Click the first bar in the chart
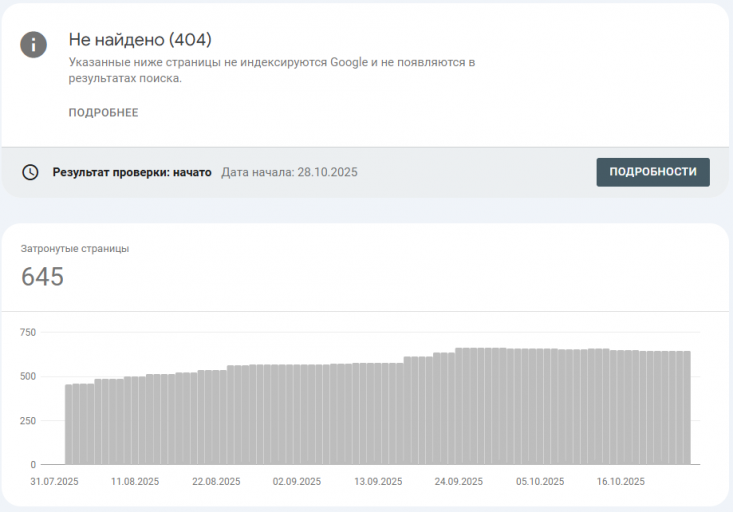This screenshot has height=512, width=733. point(69,425)
